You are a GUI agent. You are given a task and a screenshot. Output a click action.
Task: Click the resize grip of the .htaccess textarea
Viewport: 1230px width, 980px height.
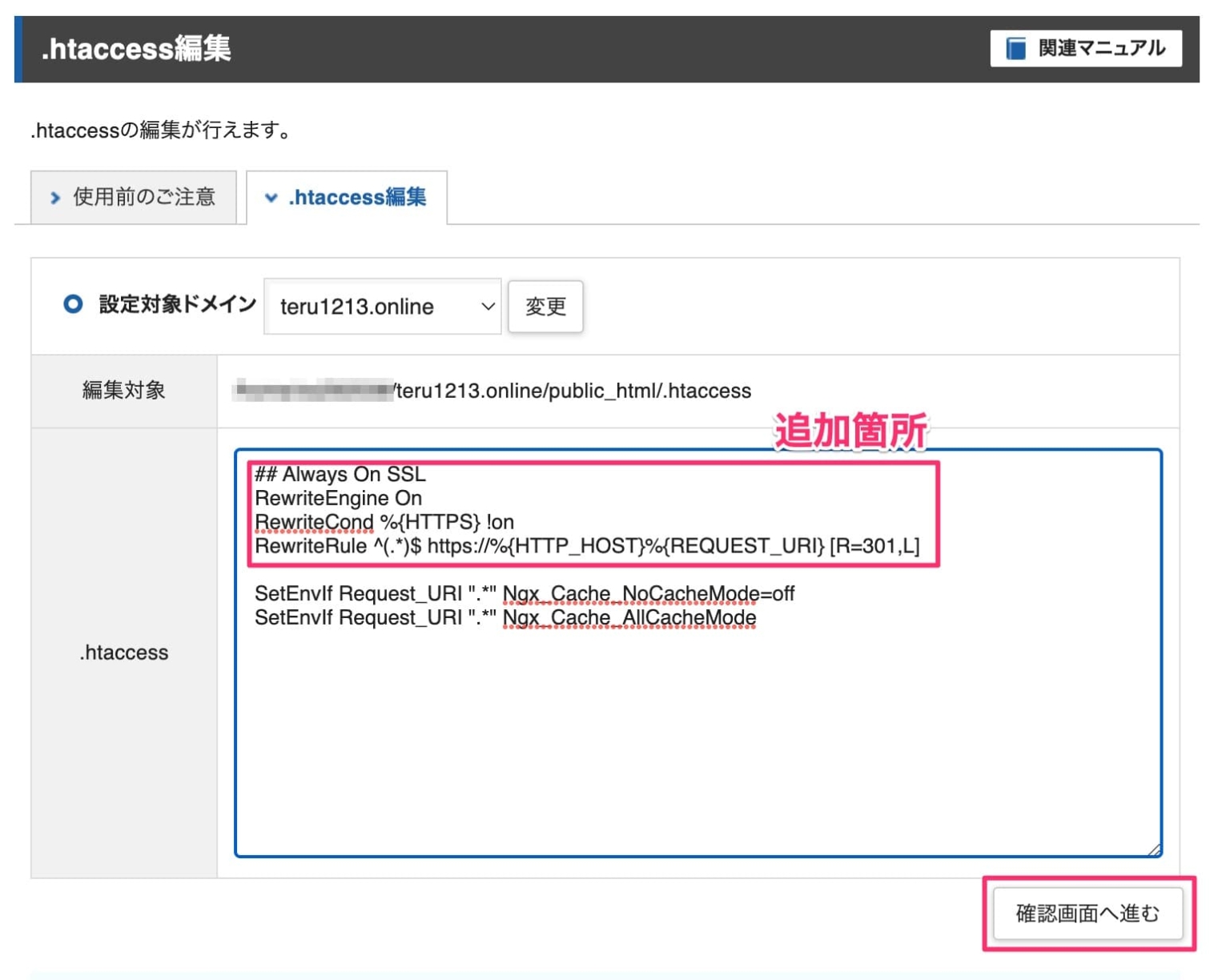pyautogui.click(x=1153, y=847)
